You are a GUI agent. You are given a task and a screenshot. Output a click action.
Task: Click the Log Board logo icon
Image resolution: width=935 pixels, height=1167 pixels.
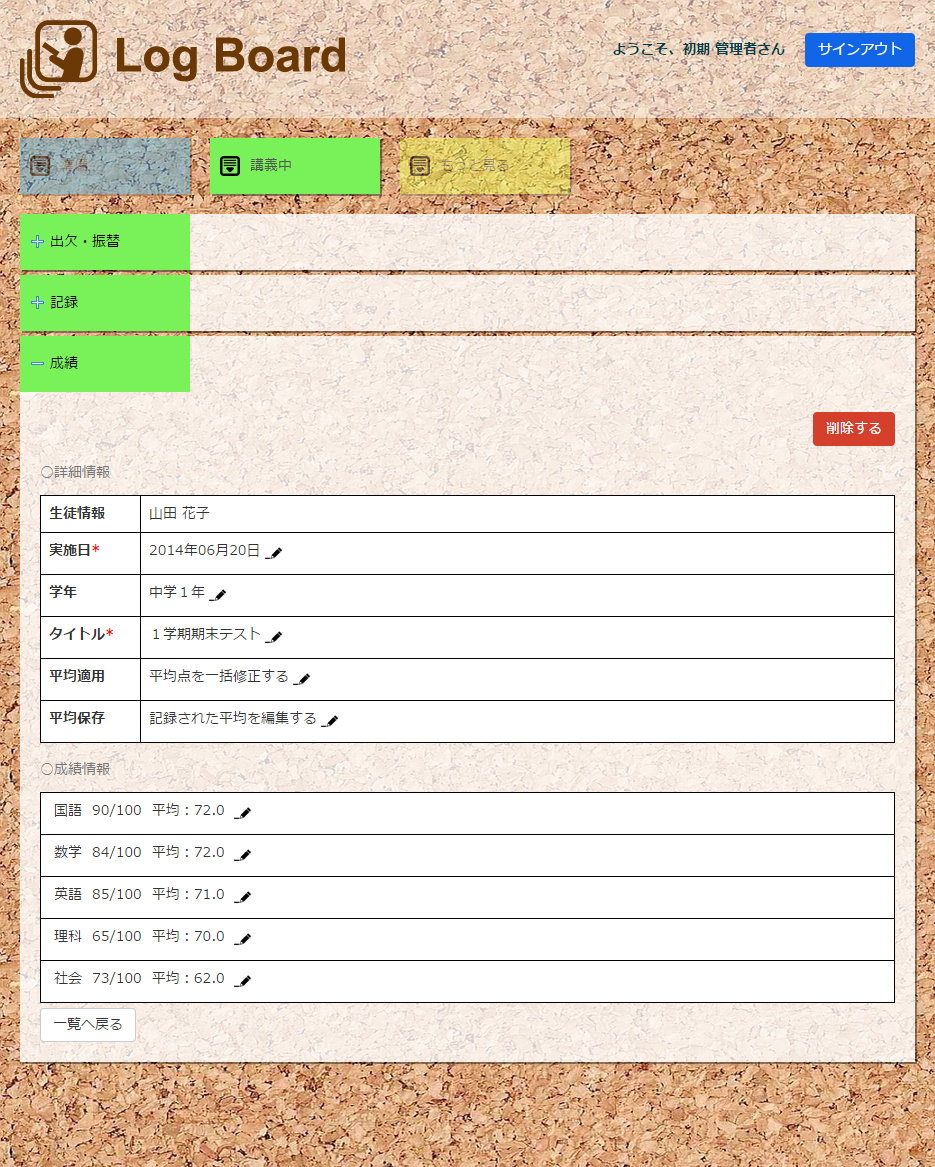59,58
